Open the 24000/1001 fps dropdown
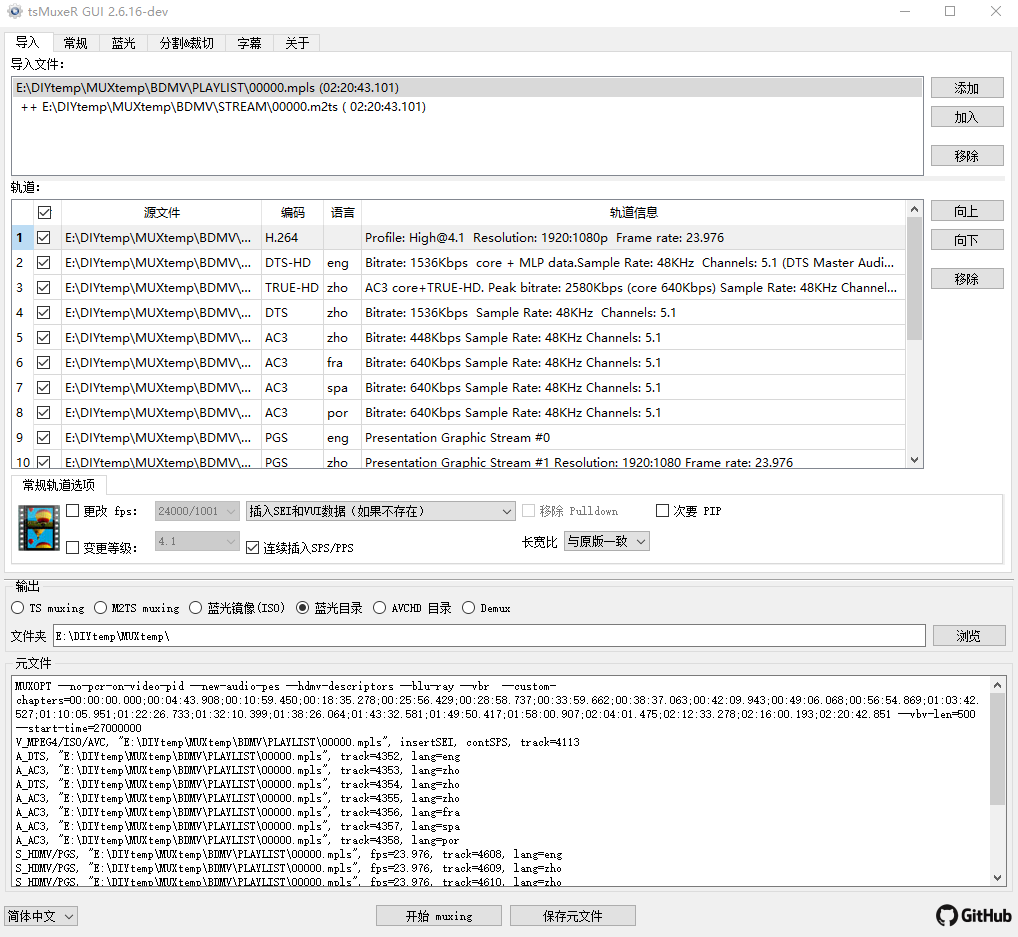The width and height of the screenshot is (1018, 937). (x=197, y=511)
